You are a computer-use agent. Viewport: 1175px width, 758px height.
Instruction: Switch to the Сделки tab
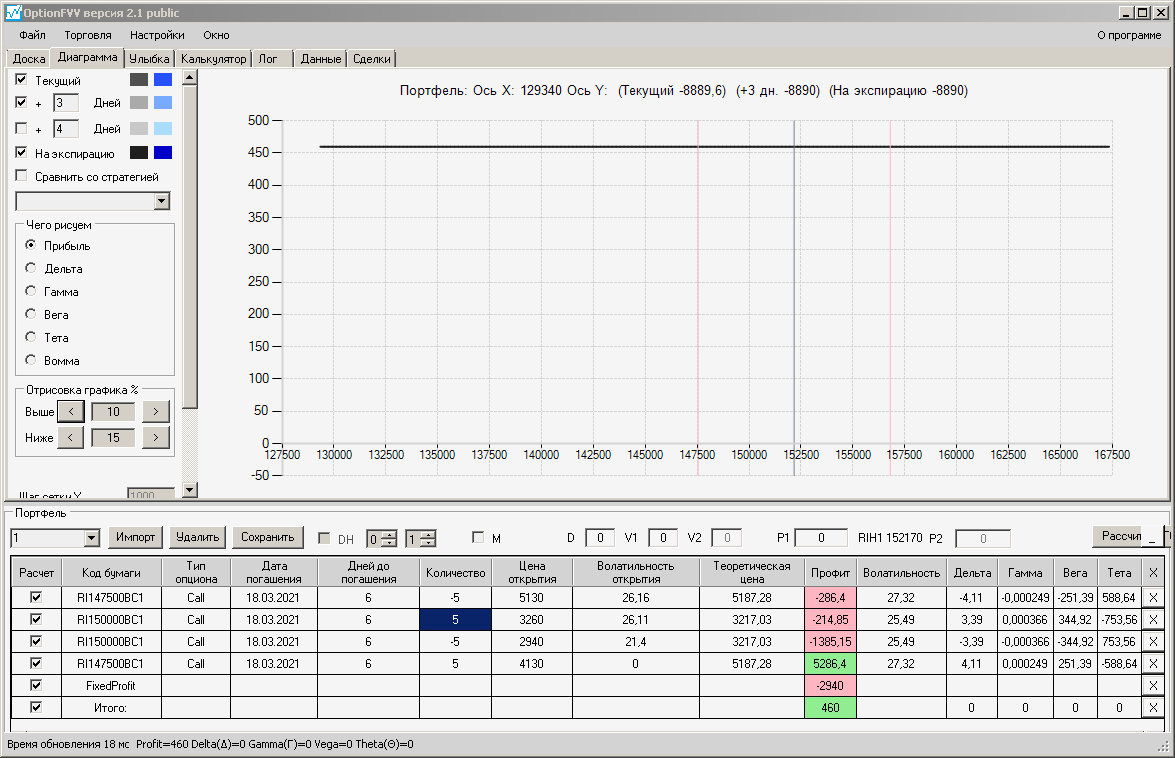pyautogui.click(x=372, y=58)
